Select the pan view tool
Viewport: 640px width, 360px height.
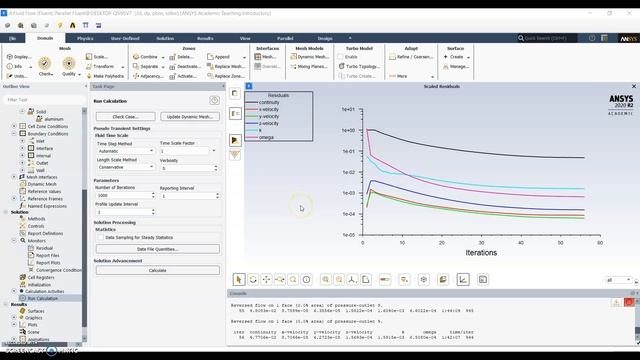pos(266,280)
